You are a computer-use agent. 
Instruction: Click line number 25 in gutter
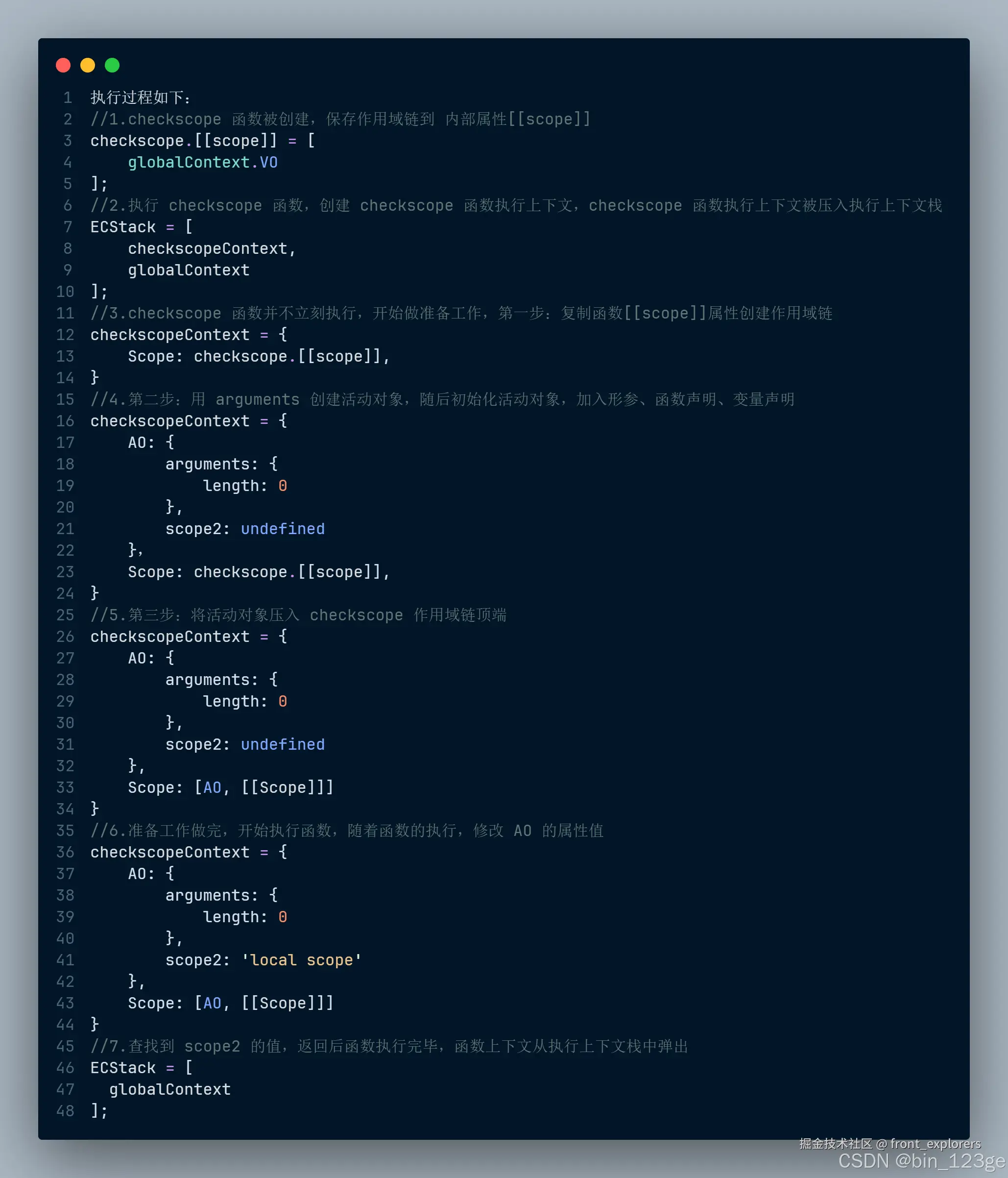click(65, 615)
